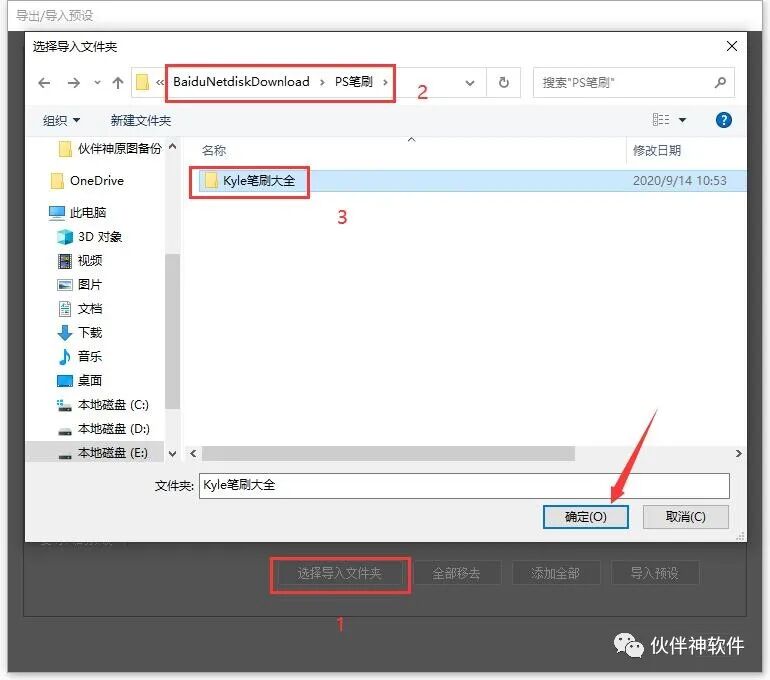Click the 文件夹 name input field
The height and width of the screenshot is (680, 770).
coord(464,486)
